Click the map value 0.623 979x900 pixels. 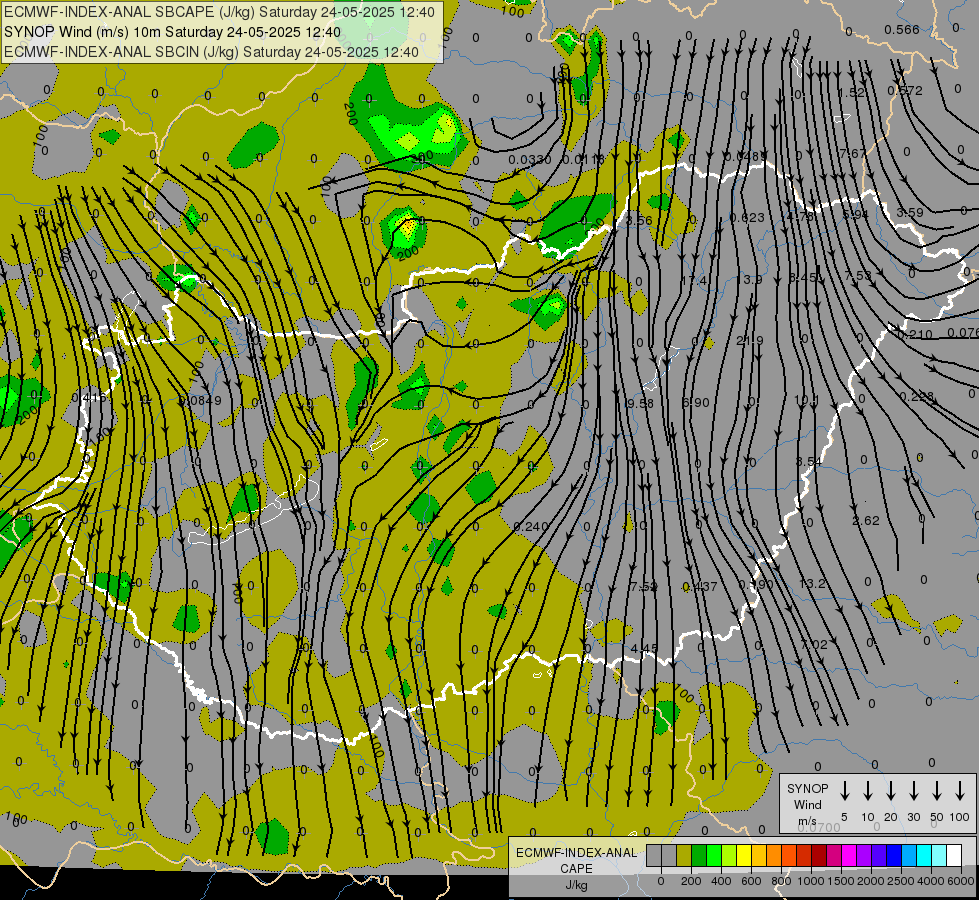pyautogui.click(x=747, y=217)
